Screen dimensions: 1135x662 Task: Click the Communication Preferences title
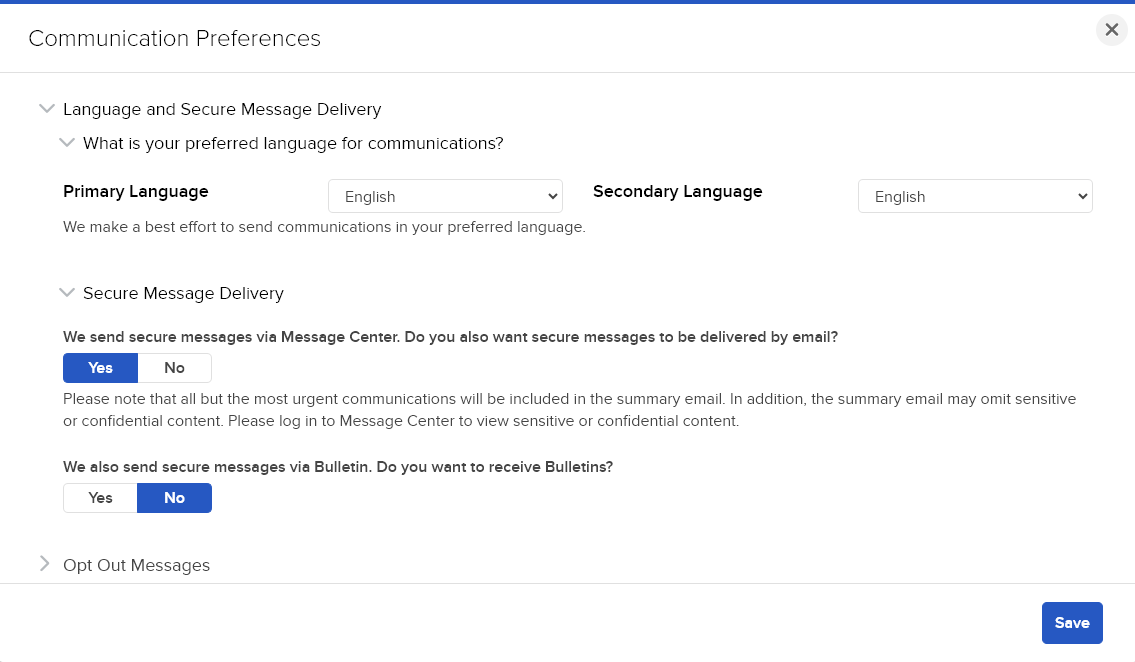pos(174,38)
